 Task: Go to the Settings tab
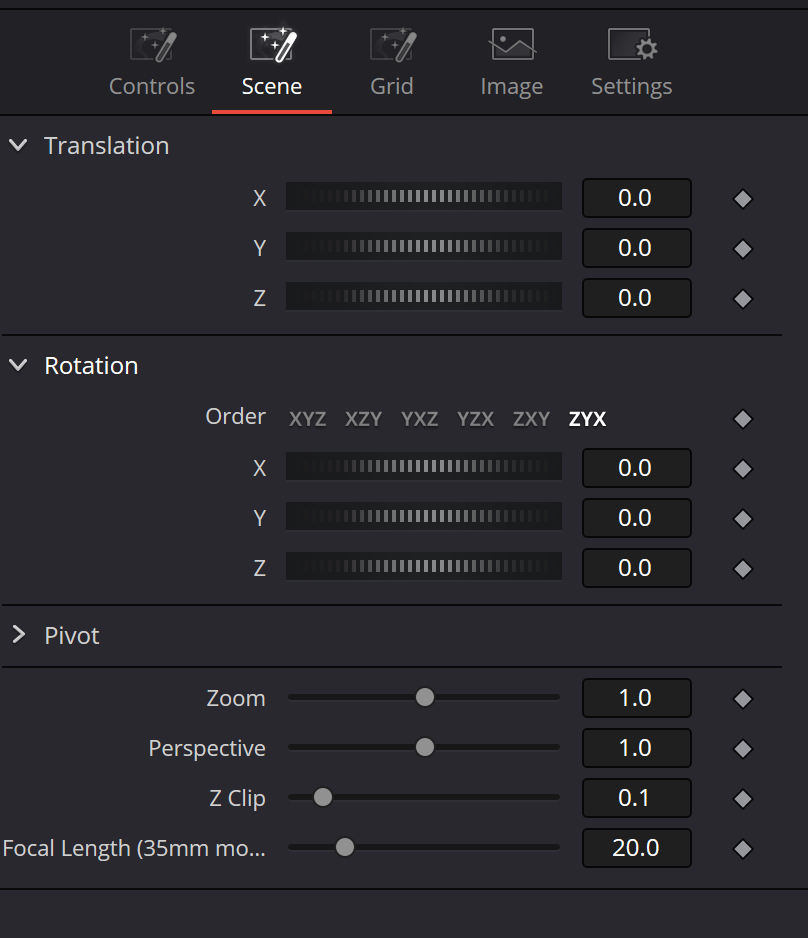click(632, 63)
